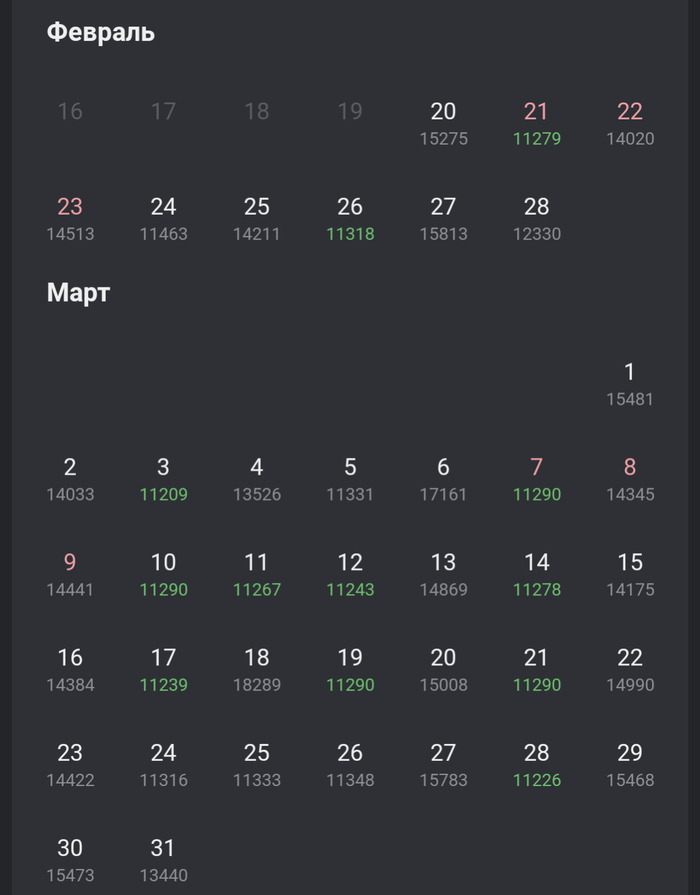Image resolution: width=700 pixels, height=895 pixels.
Task: Select February 20 with price 15275
Action: [443, 124]
